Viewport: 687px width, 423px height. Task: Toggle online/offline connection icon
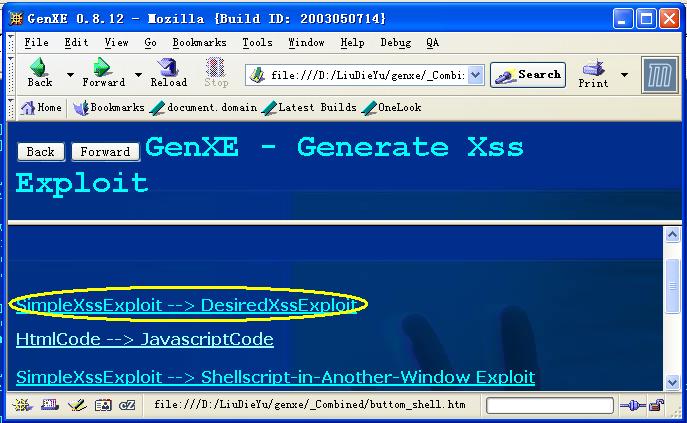pyautogui.click(x=631, y=405)
